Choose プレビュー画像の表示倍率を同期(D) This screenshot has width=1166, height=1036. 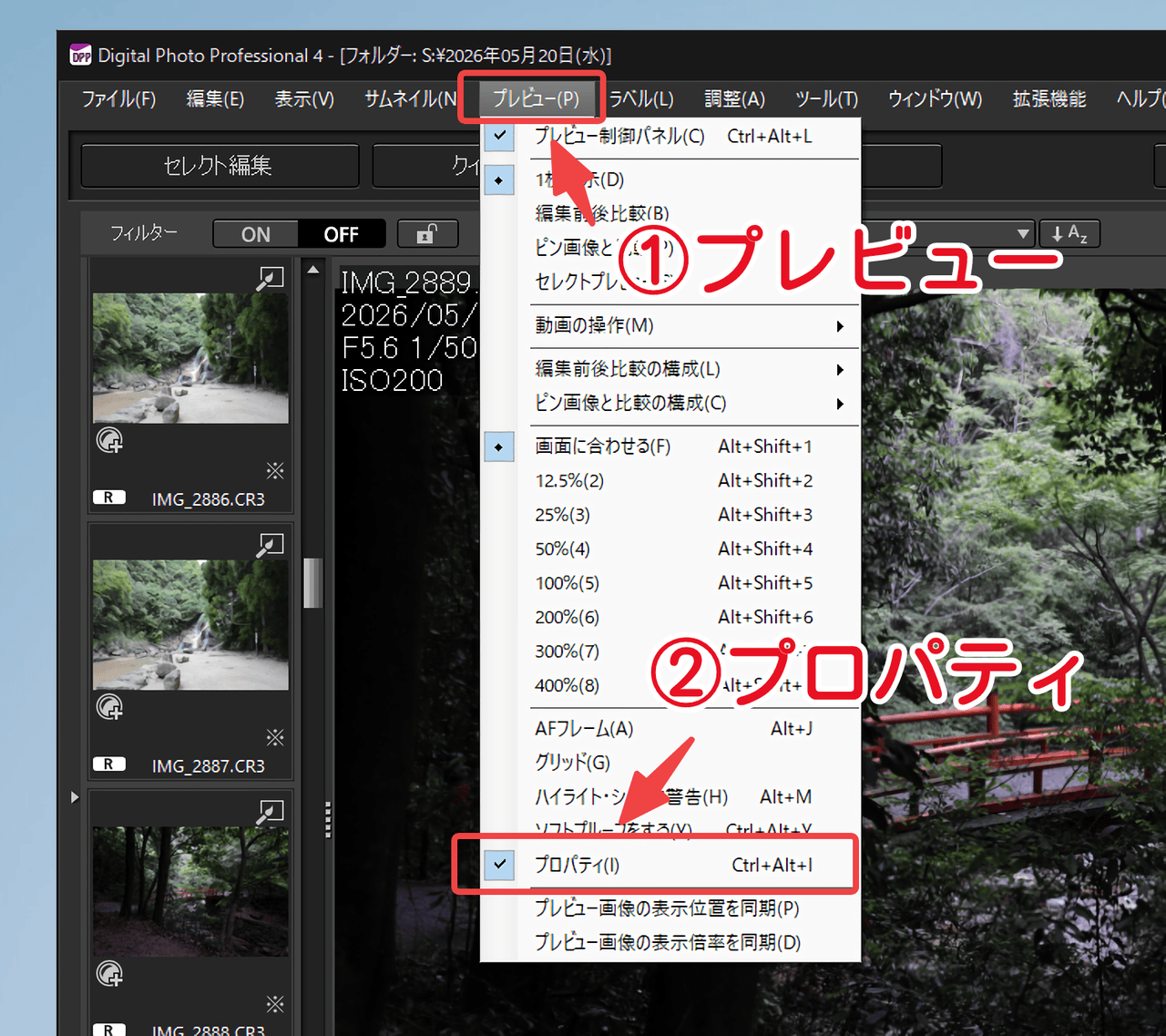[670, 942]
